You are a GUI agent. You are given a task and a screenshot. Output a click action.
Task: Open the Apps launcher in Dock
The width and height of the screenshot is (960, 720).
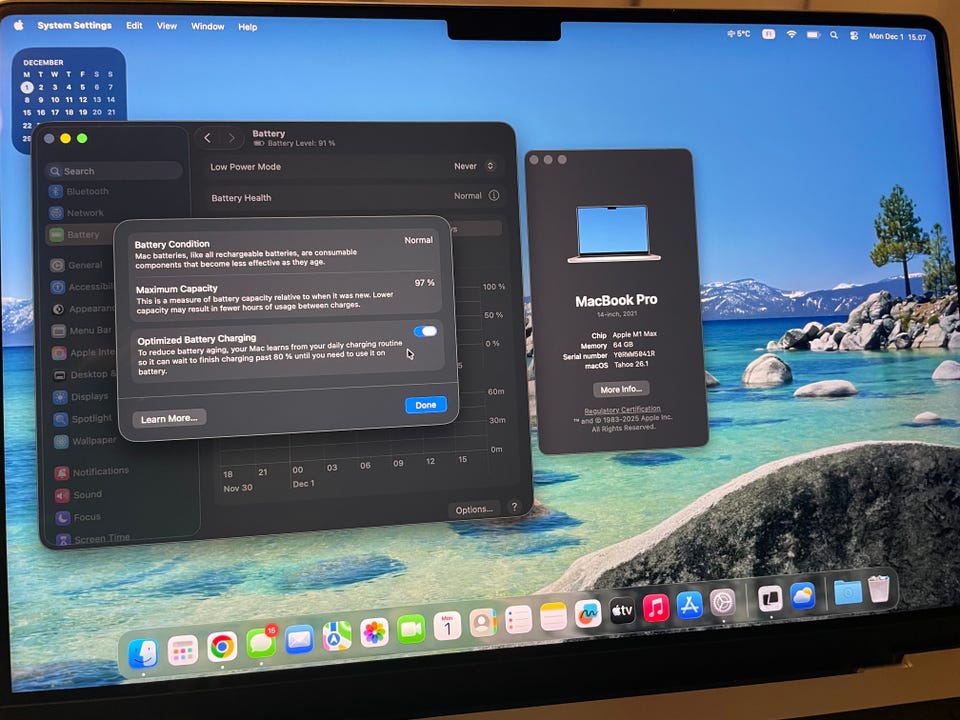click(x=182, y=650)
